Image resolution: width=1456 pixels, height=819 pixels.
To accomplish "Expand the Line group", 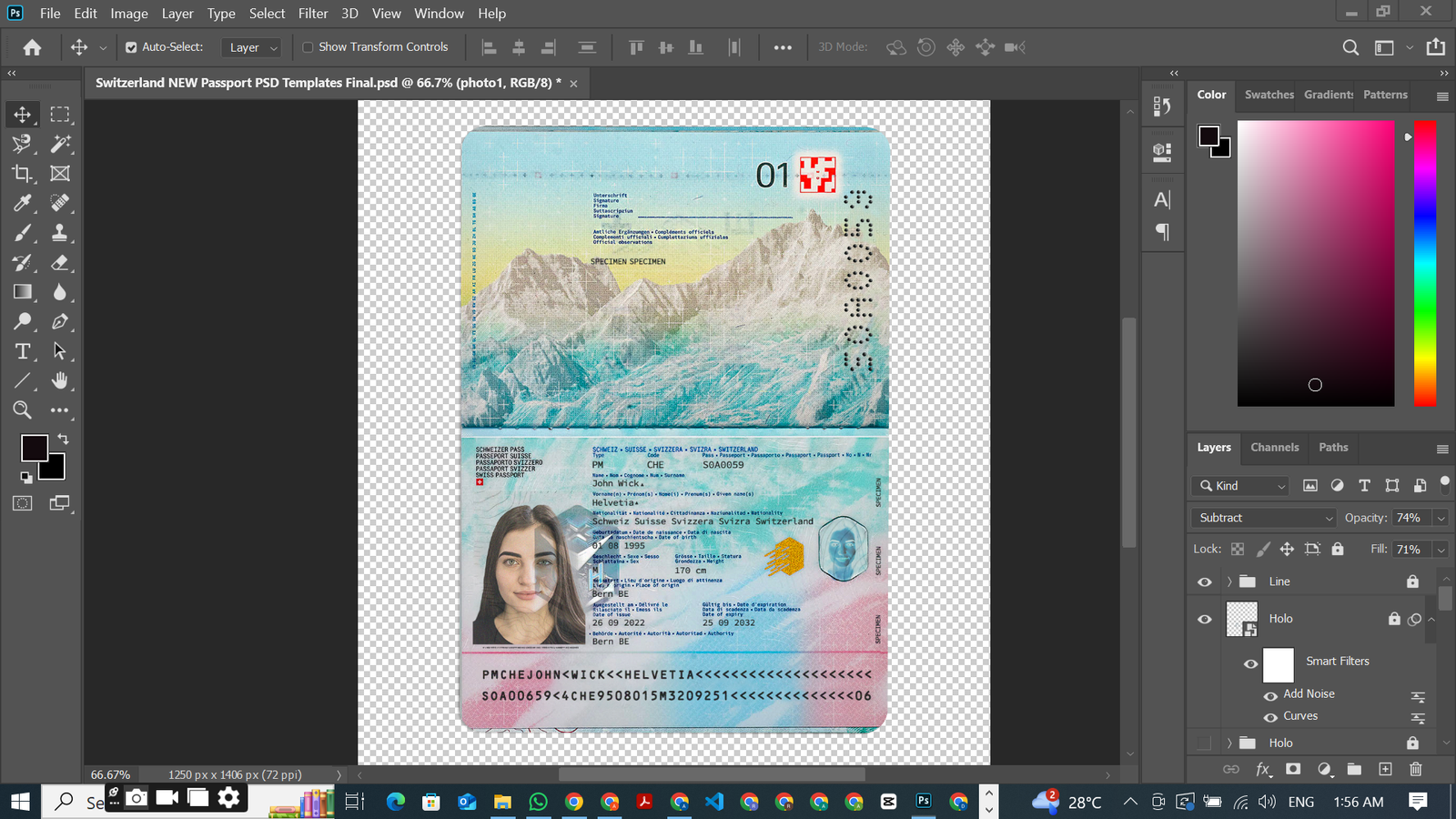I will pyautogui.click(x=1229, y=581).
